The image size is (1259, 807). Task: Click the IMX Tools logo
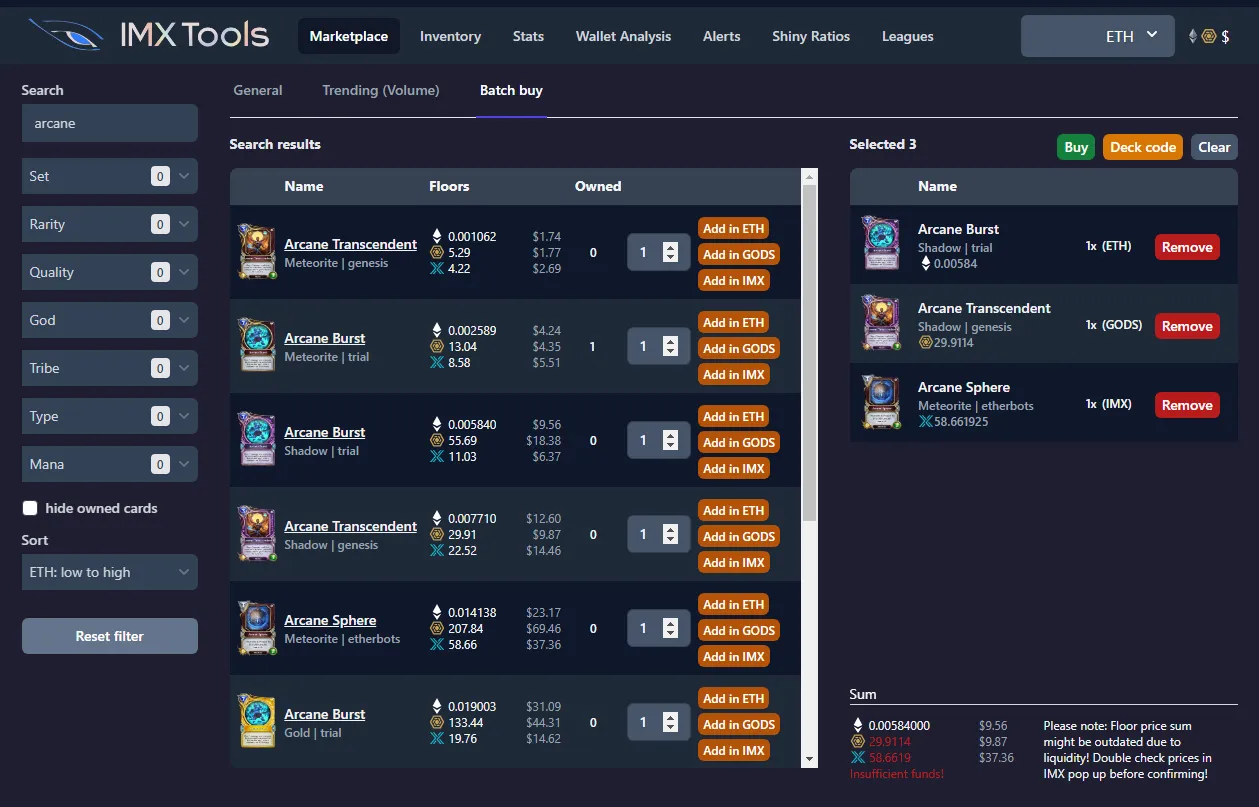tap(149, 35)
